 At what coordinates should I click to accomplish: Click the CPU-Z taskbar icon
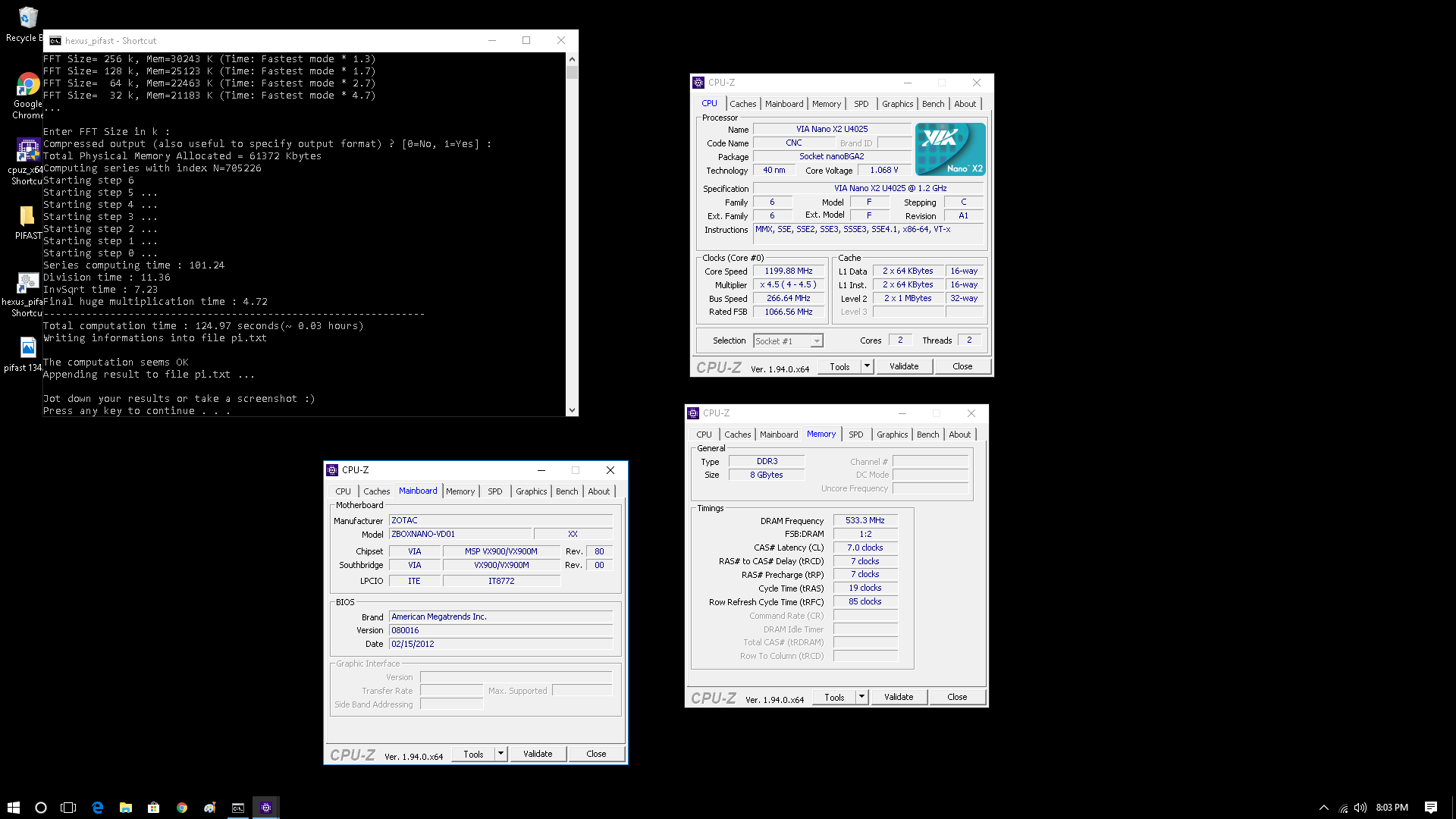[x=266, y=808]
